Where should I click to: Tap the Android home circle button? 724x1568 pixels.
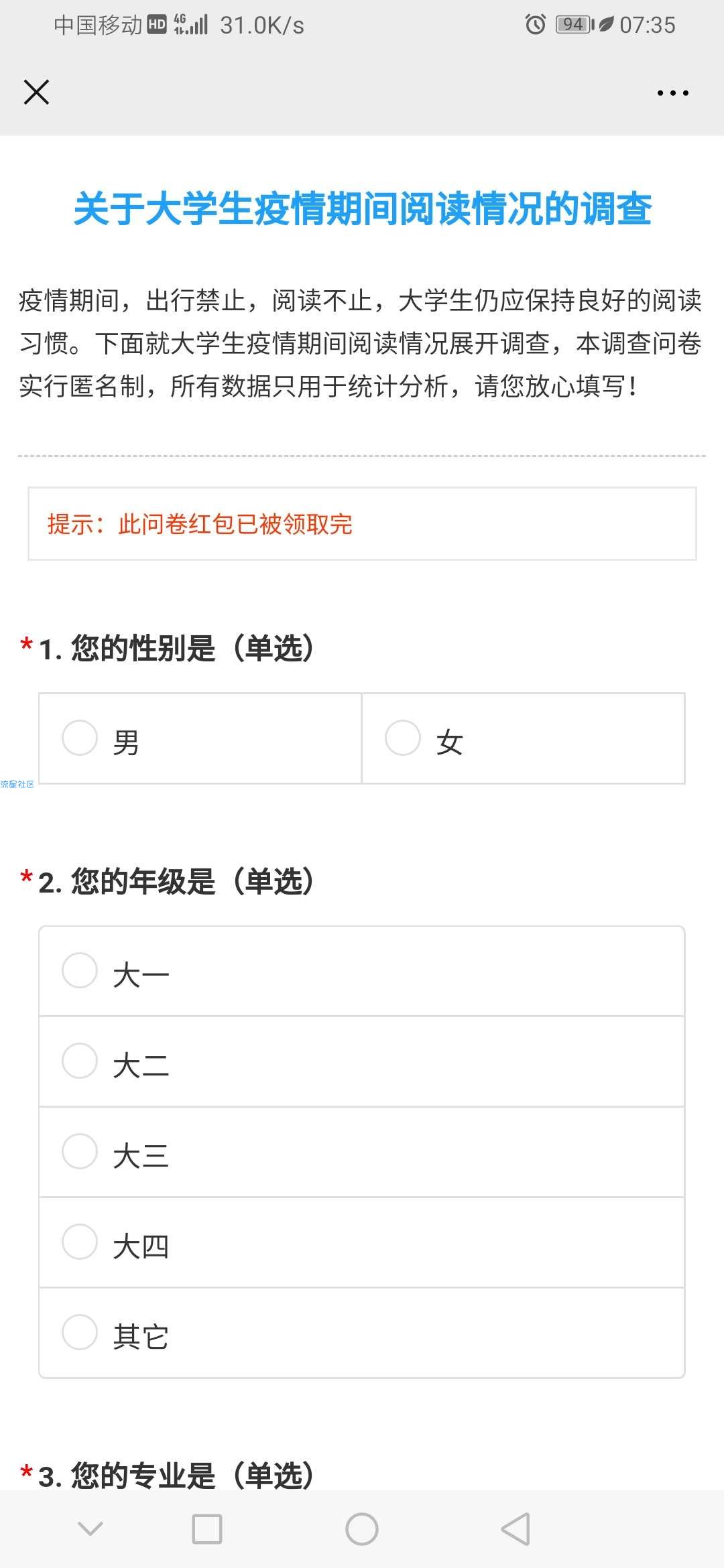362,1529
